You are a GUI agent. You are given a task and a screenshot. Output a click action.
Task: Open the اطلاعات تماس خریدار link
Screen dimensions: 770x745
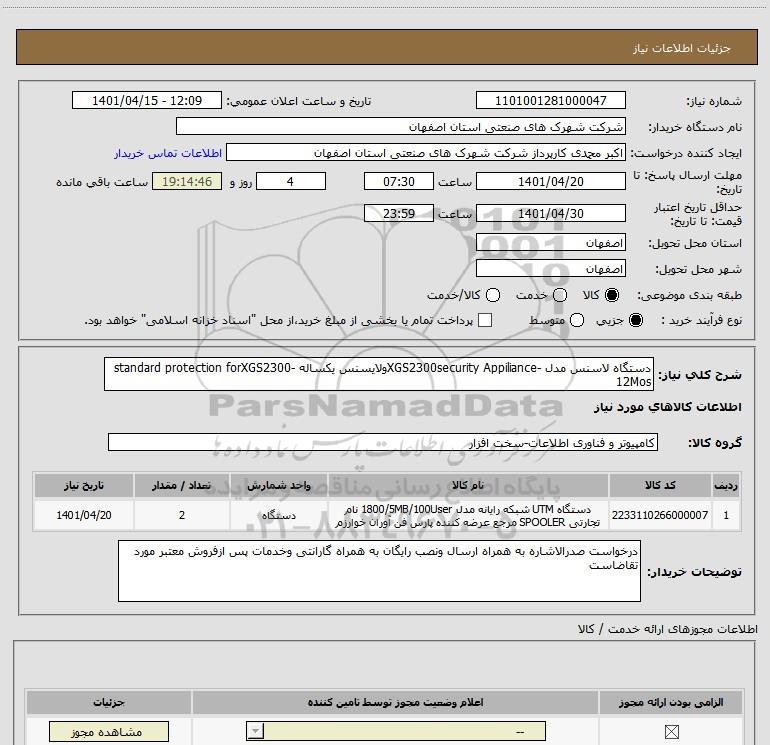click(x=168, y=153)
